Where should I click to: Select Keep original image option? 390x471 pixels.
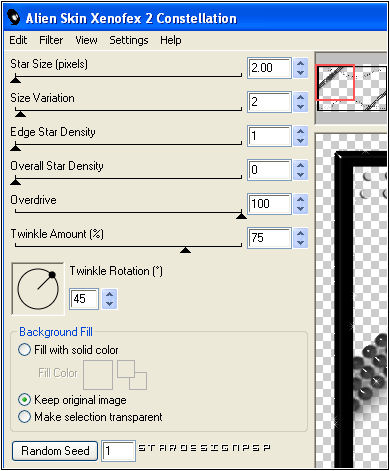coord(24,400)
